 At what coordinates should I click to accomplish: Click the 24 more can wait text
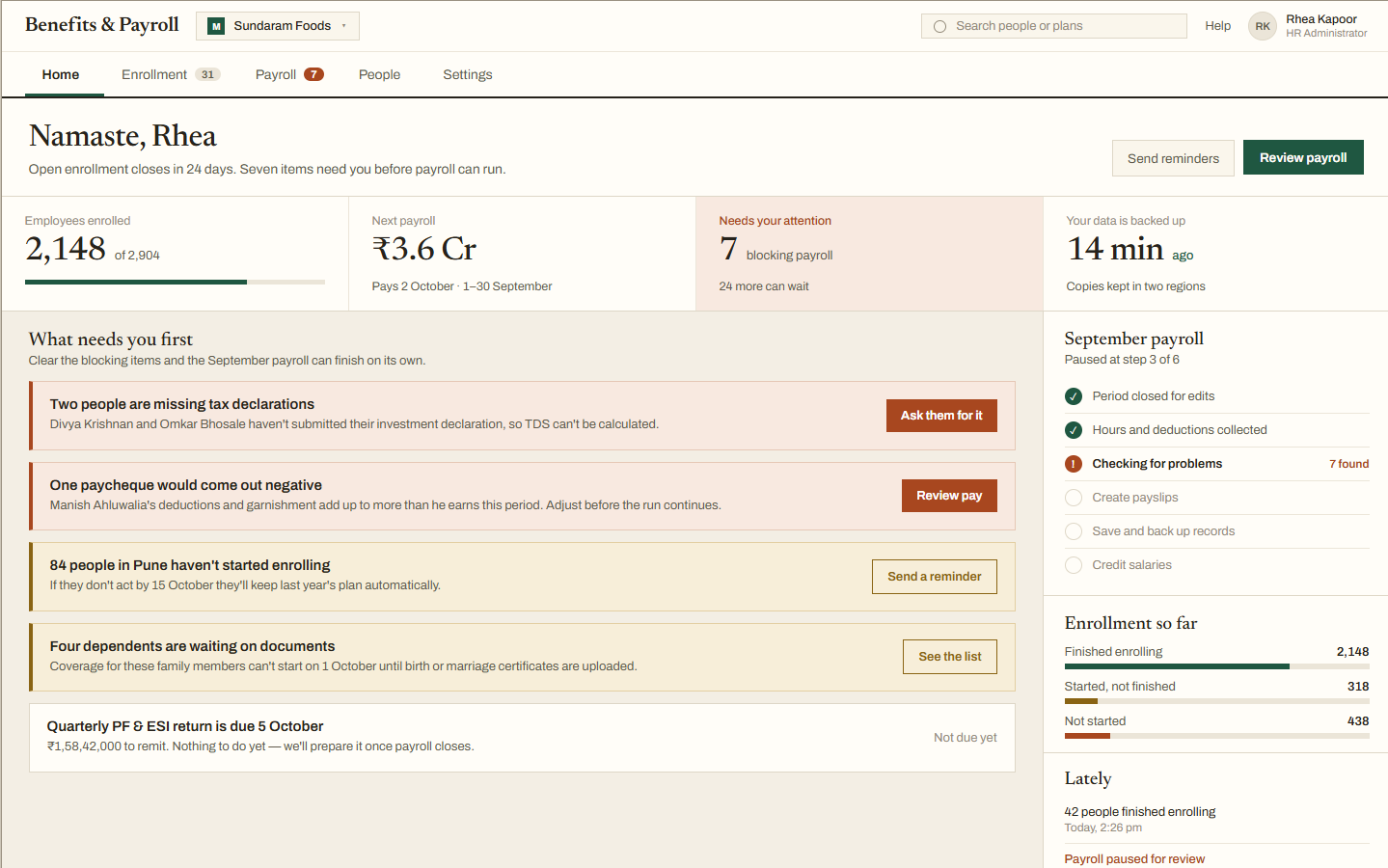[x=764, y=286]
